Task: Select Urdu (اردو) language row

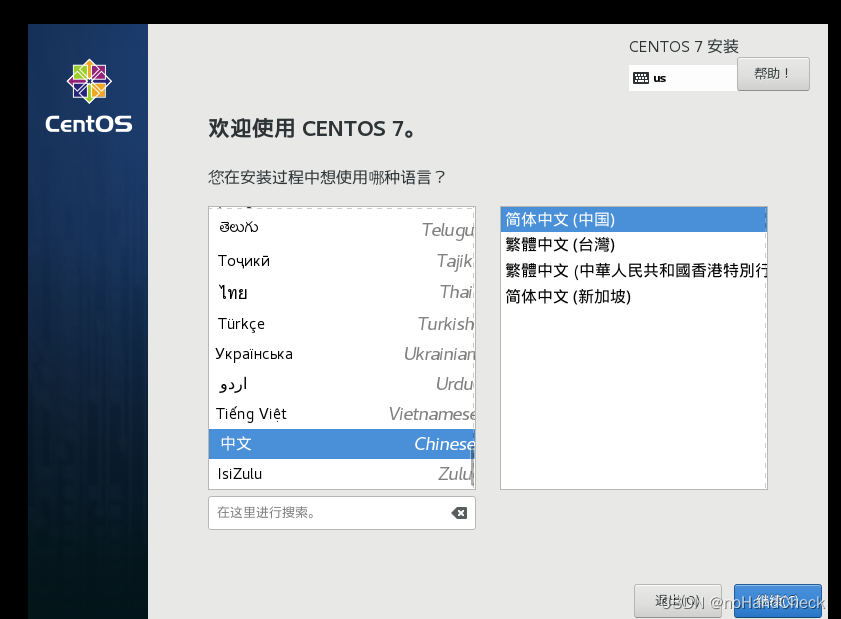Action: (342, 384)
